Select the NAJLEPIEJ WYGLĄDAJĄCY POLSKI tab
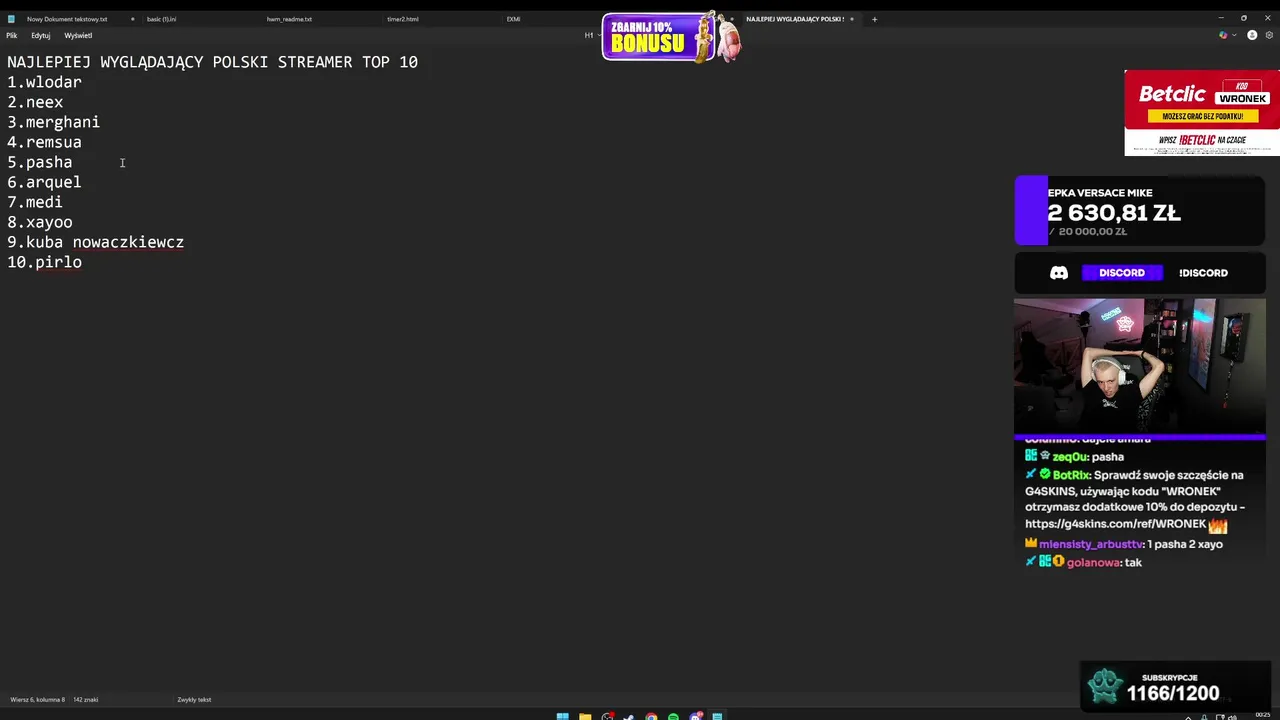The width and height of the screenshot is (1280, 720). (x=795, y=19)
